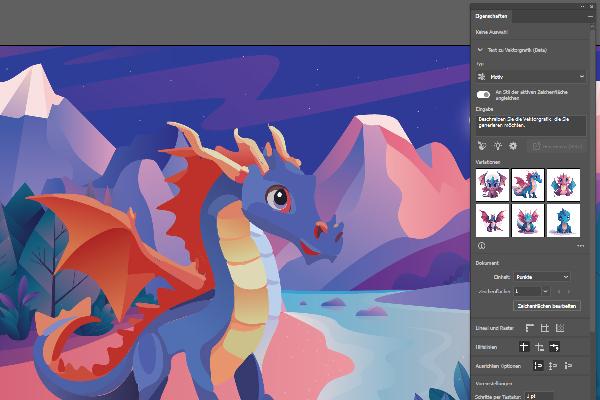Select the blue dragon variation thumbnail
This screenshot has height=400, width=600.
pos(563,220)
